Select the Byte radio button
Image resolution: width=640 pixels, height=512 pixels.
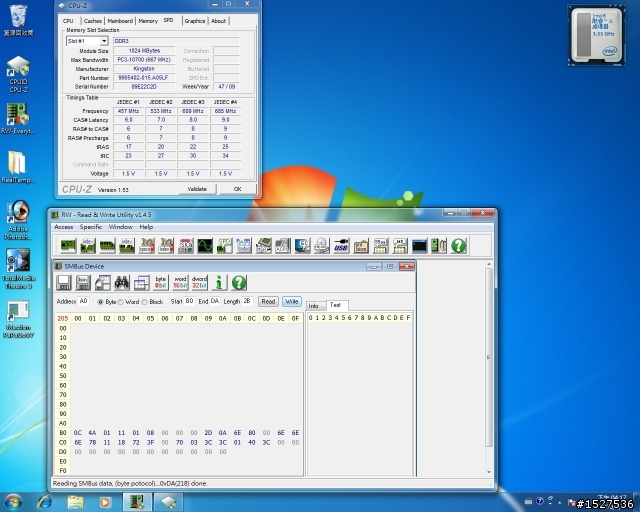(100, 302)
